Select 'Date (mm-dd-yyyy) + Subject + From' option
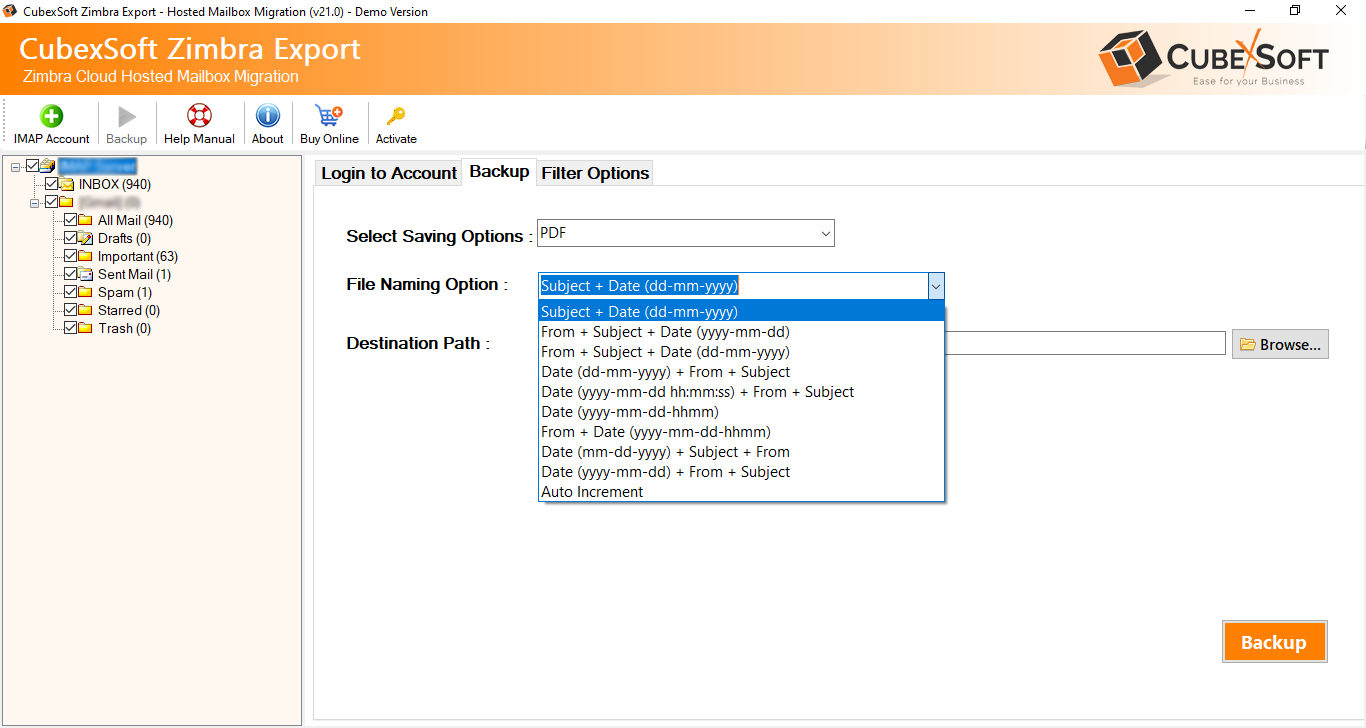 [741, 452]
